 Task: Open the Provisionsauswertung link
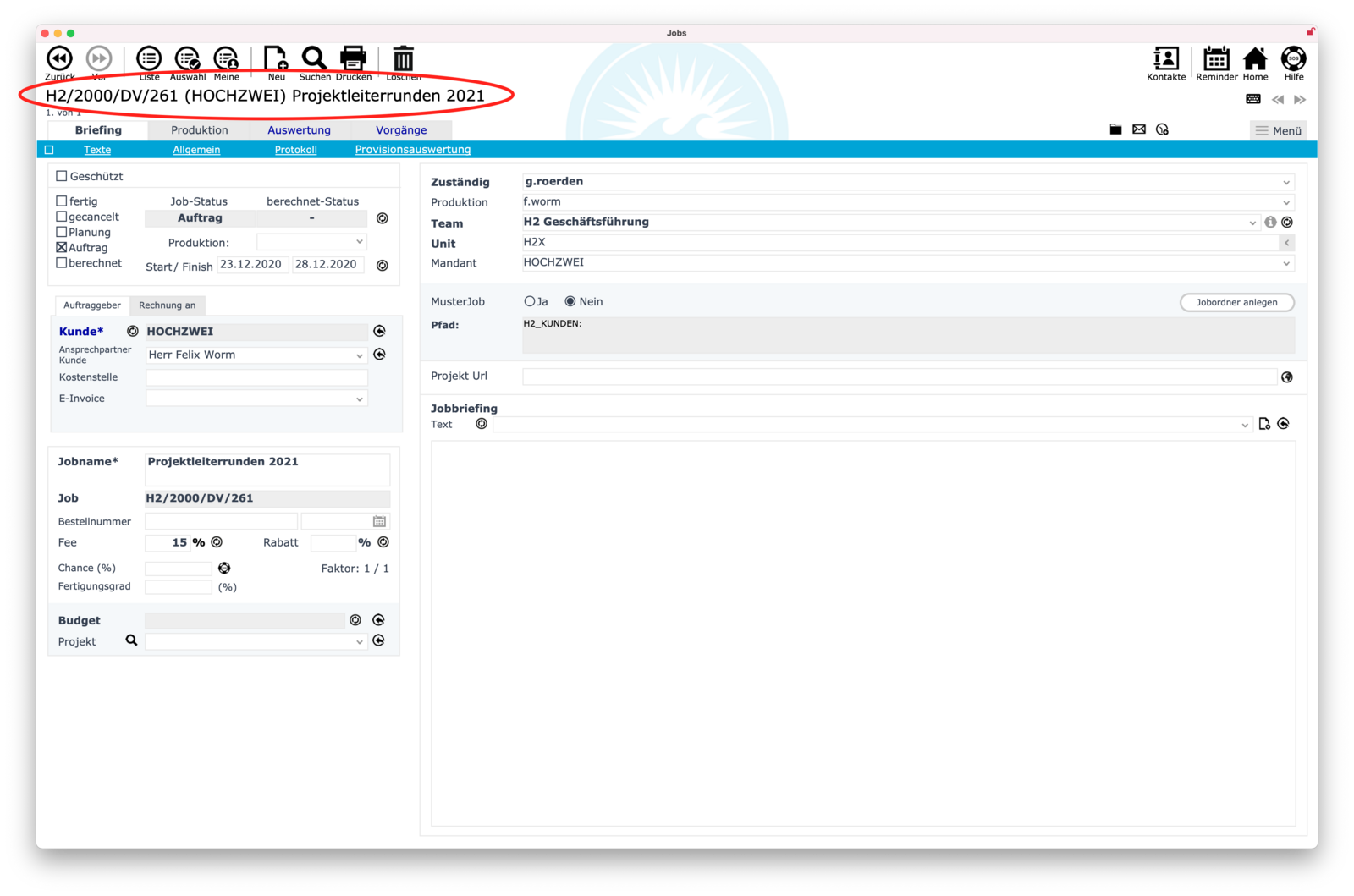(x=412, y=150)
